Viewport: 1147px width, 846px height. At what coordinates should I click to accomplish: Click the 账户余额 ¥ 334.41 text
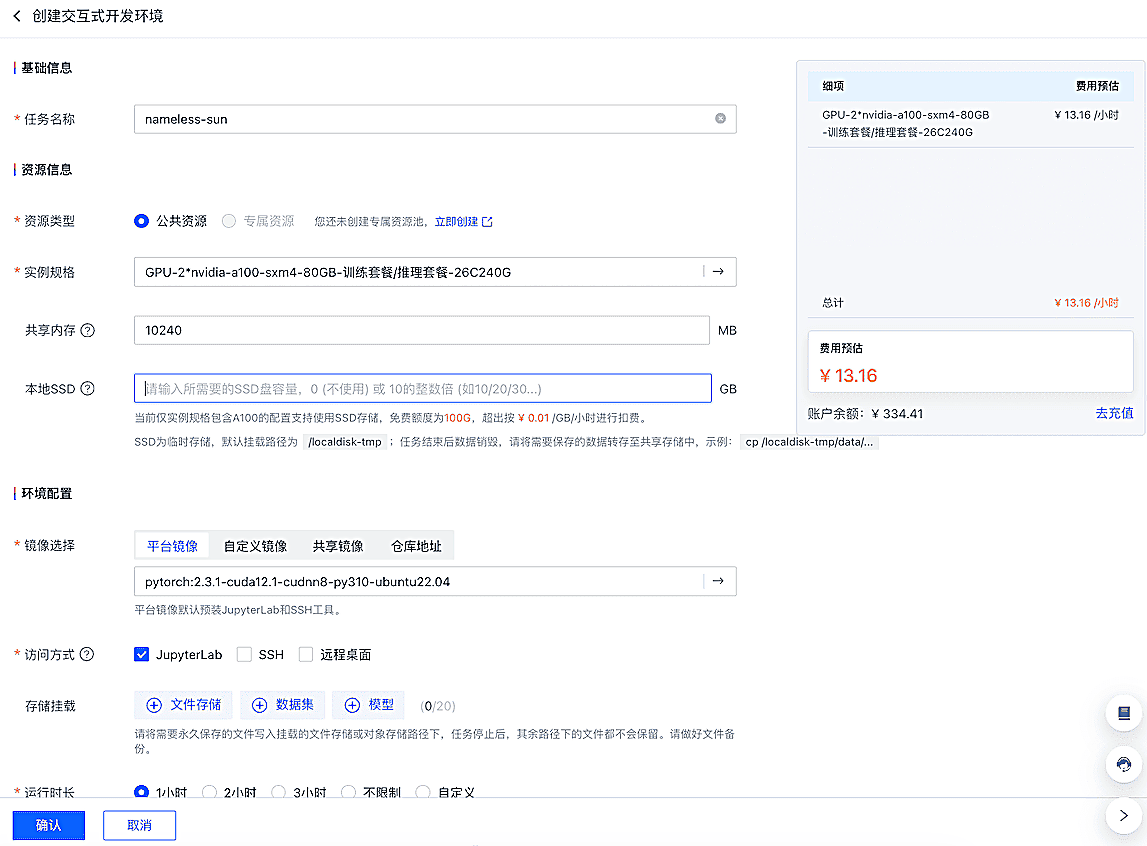pos(865,413)
